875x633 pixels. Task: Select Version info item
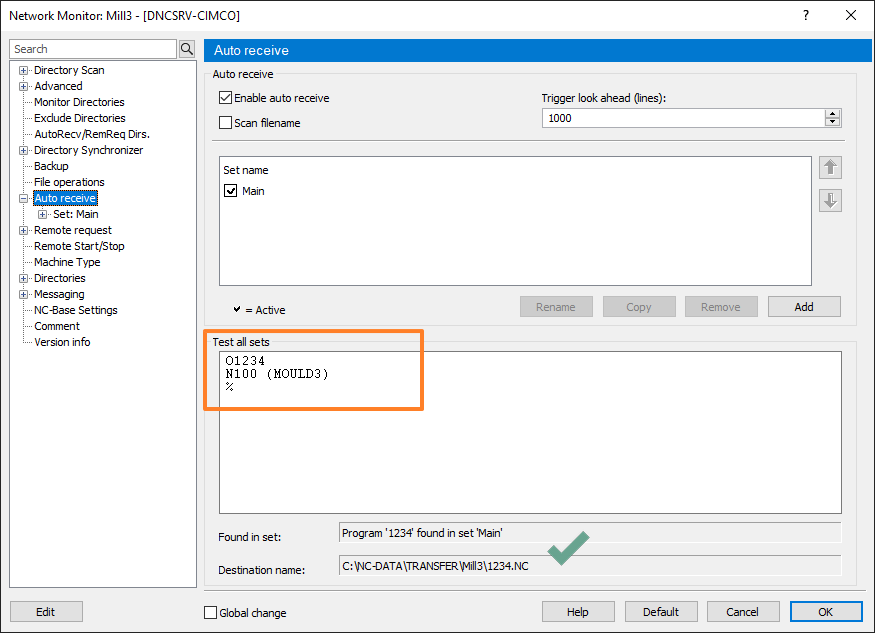[x=62, y=342]
